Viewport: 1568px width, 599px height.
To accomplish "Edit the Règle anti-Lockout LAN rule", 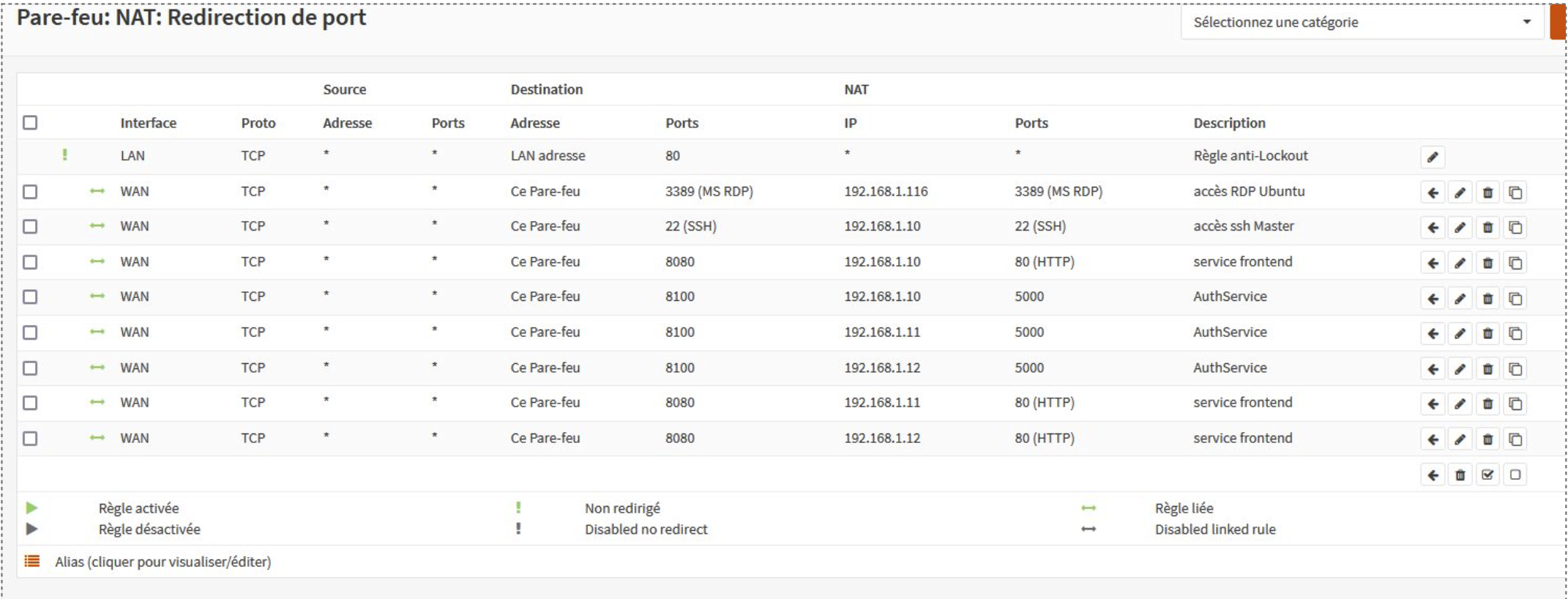I will point(1433,157).
